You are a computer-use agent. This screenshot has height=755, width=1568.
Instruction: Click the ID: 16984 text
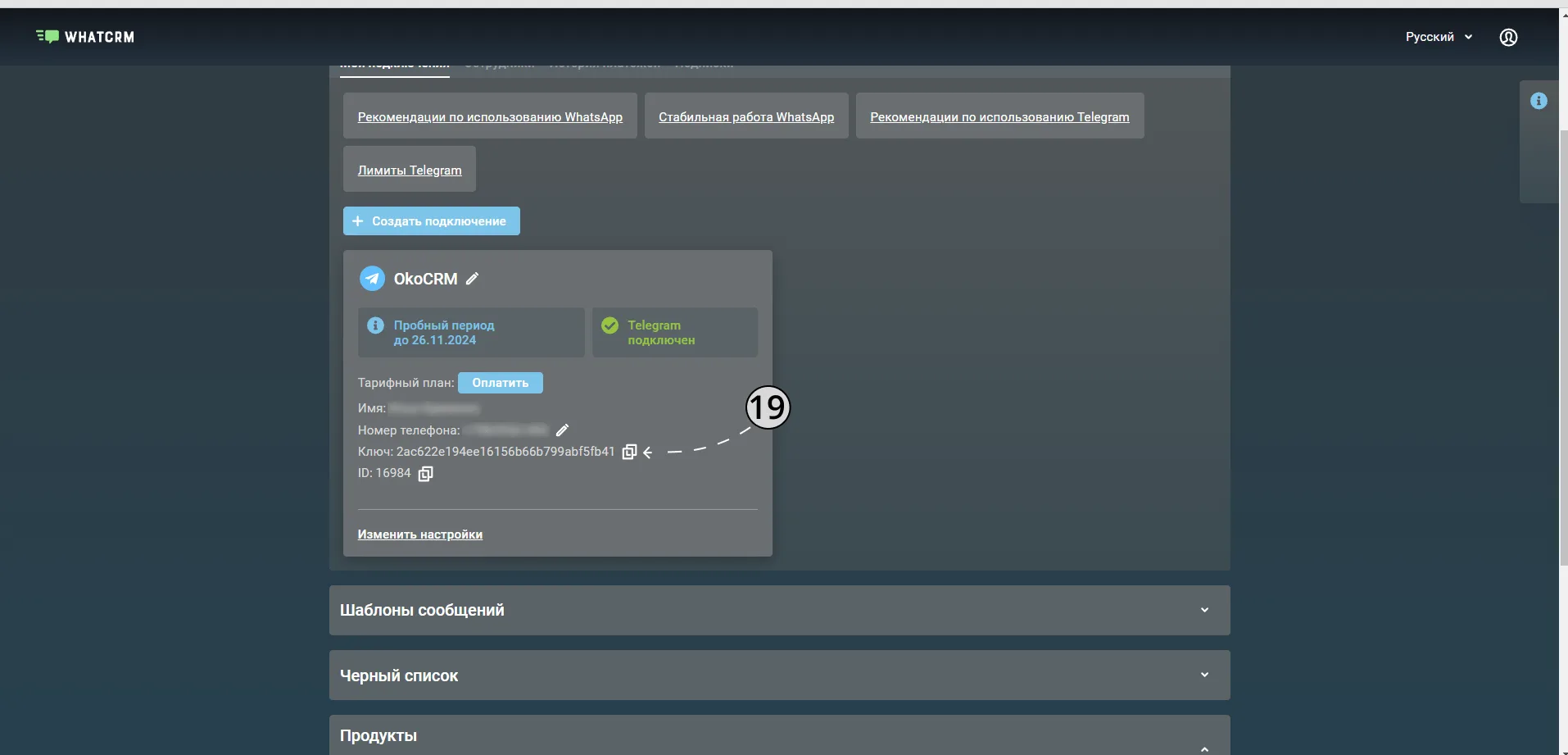coord(384,473)
